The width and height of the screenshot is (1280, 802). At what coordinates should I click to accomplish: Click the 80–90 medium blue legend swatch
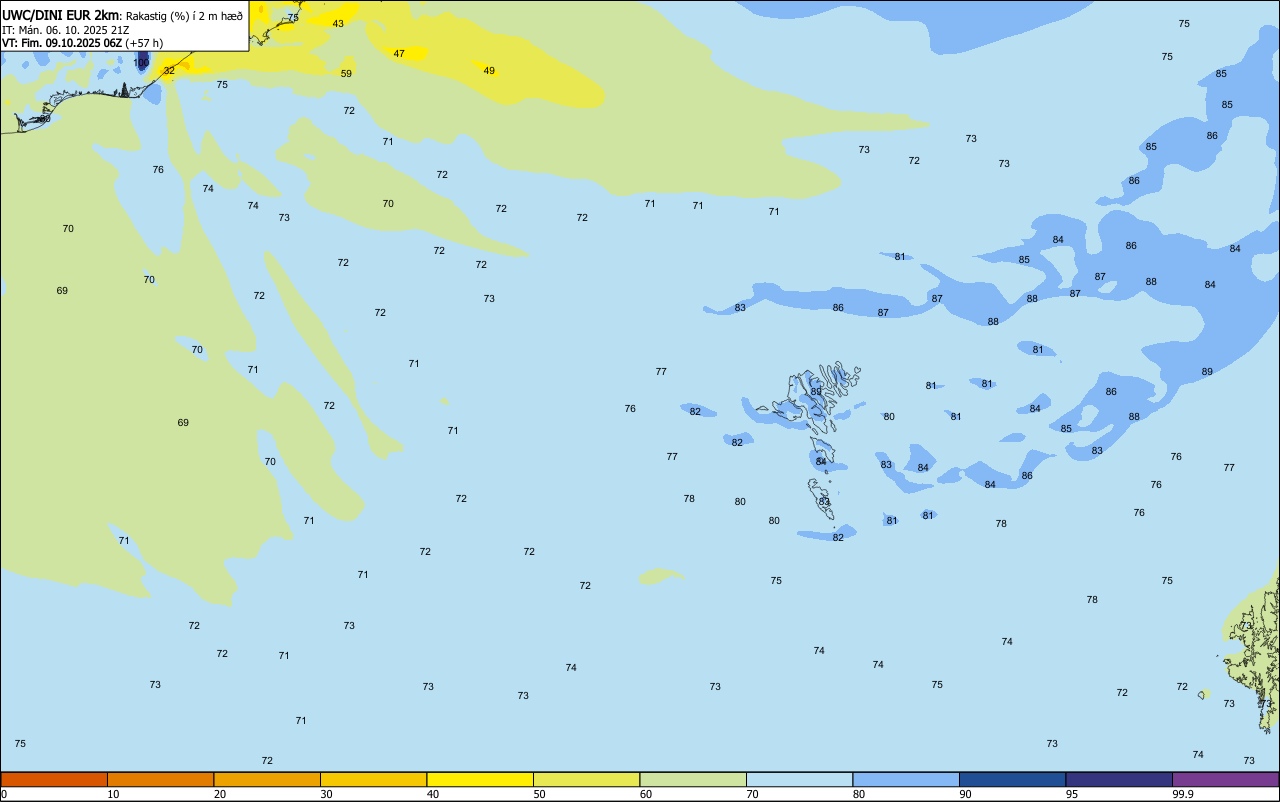pyautogui.click(x=906, y=779)
